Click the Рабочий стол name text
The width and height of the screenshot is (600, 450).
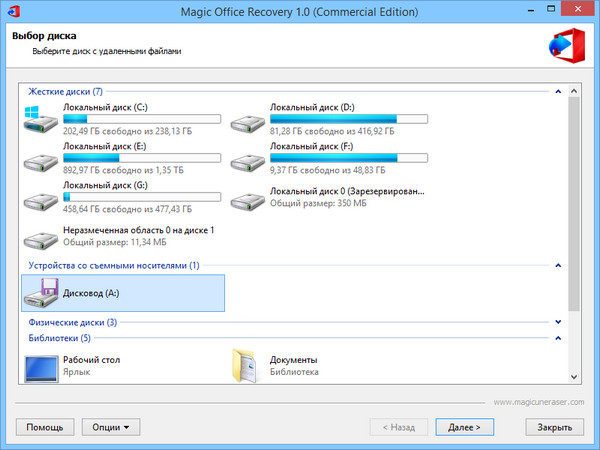[91, 360]
